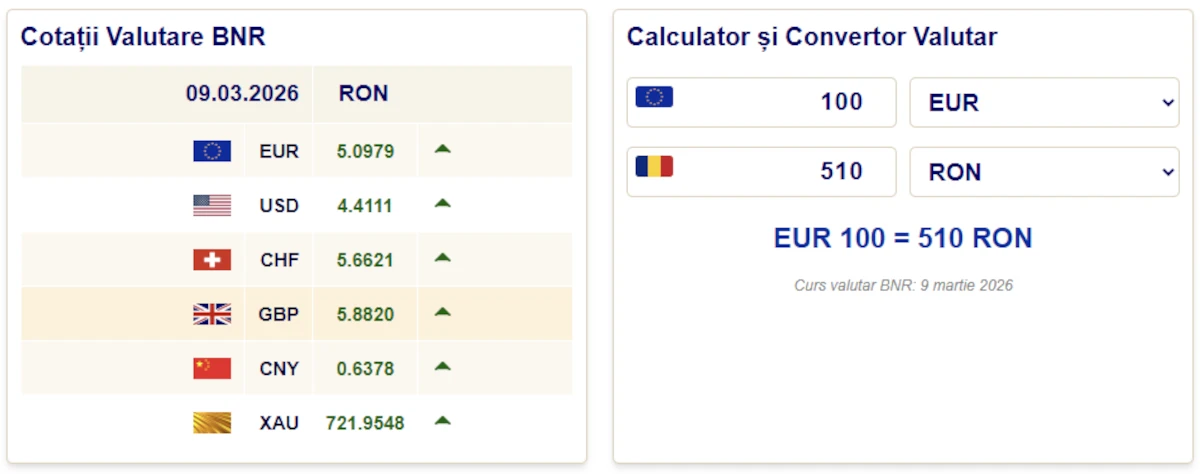Click the amount field showing 100
The image size is (1200, 474).
[790, 103]
